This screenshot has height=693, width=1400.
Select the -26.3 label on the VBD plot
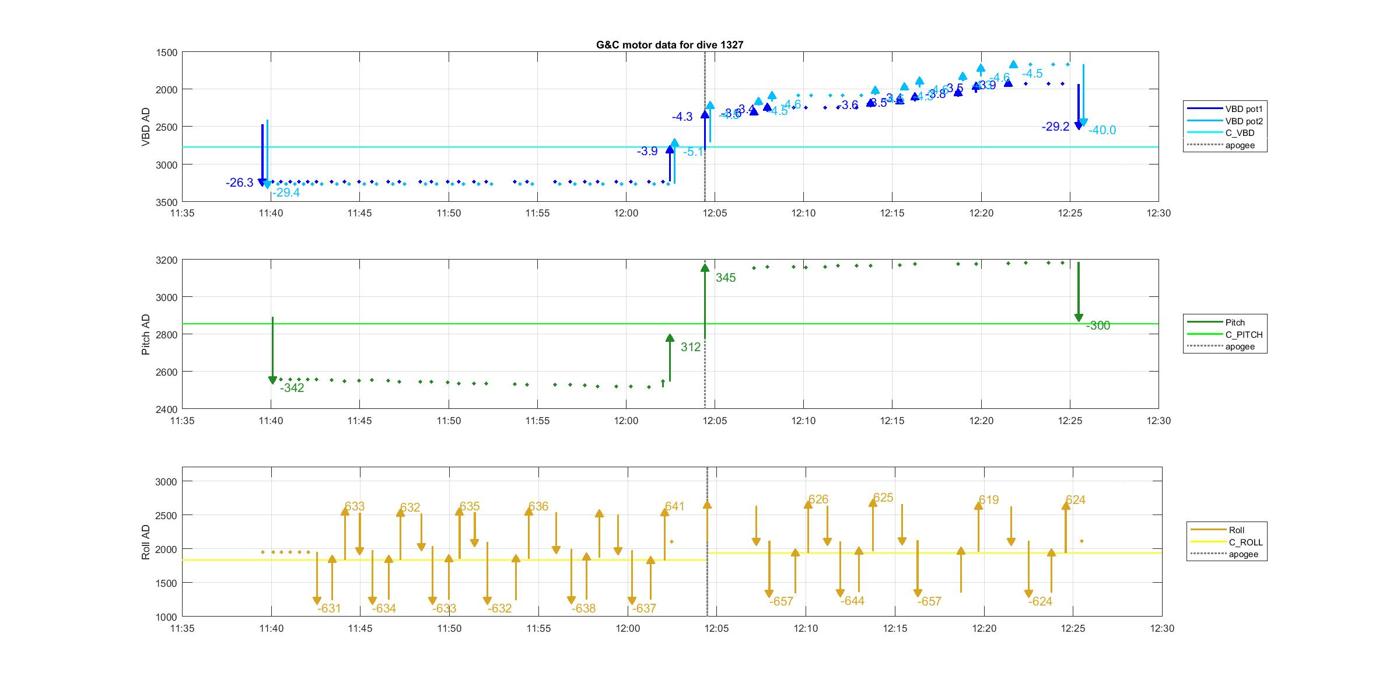[x=240, y=183]
